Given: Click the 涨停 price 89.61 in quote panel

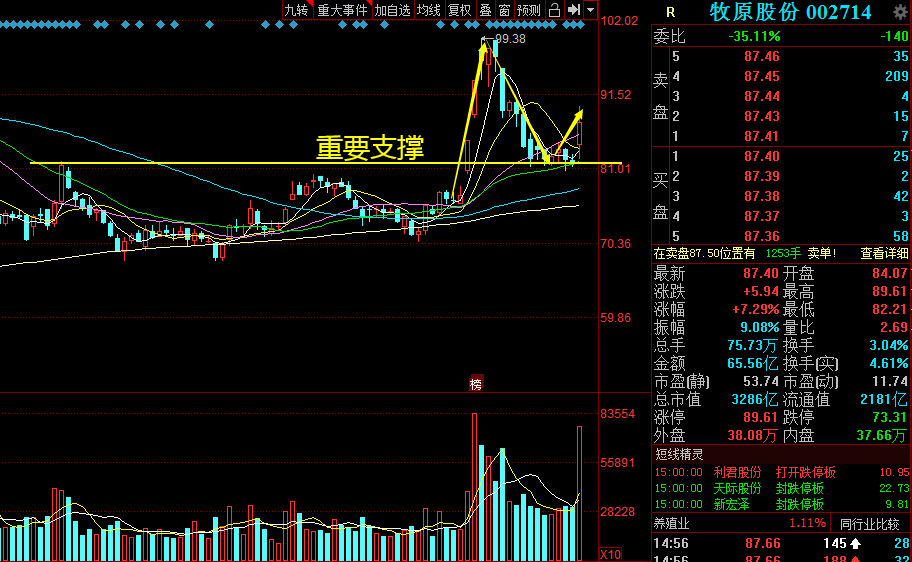Looking at the screenshot, I should pyautogui.click(x=761, y=417).
